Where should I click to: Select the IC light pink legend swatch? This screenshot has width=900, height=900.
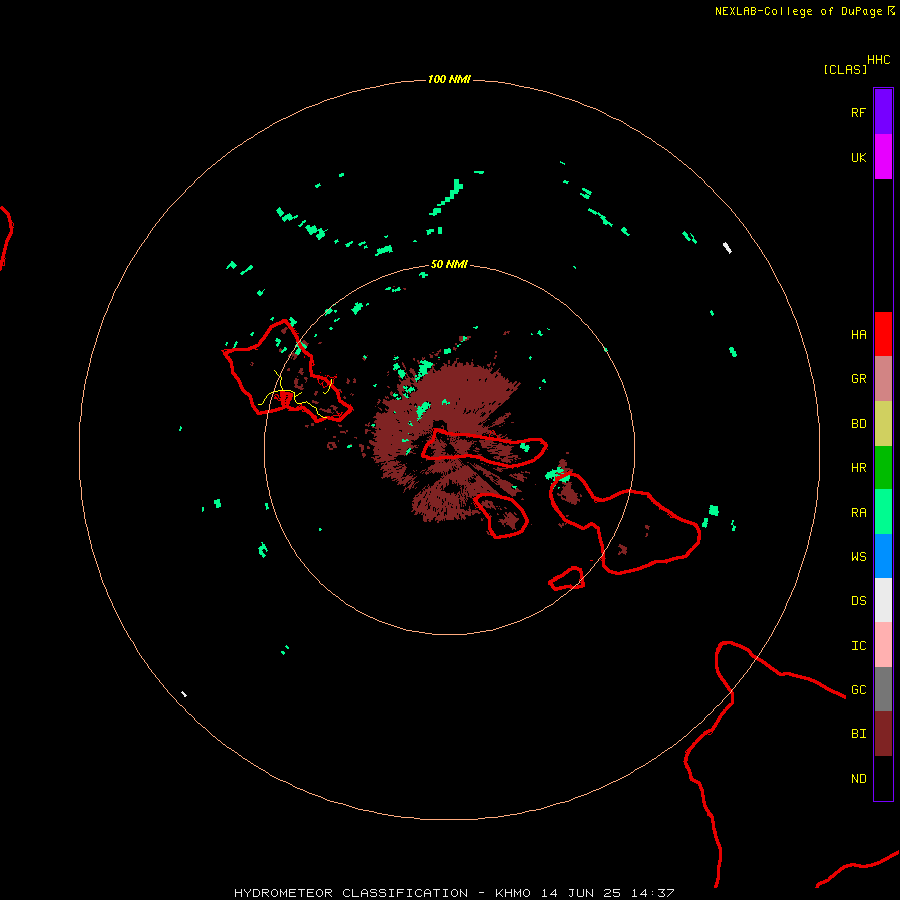click(x=883, y=645)
